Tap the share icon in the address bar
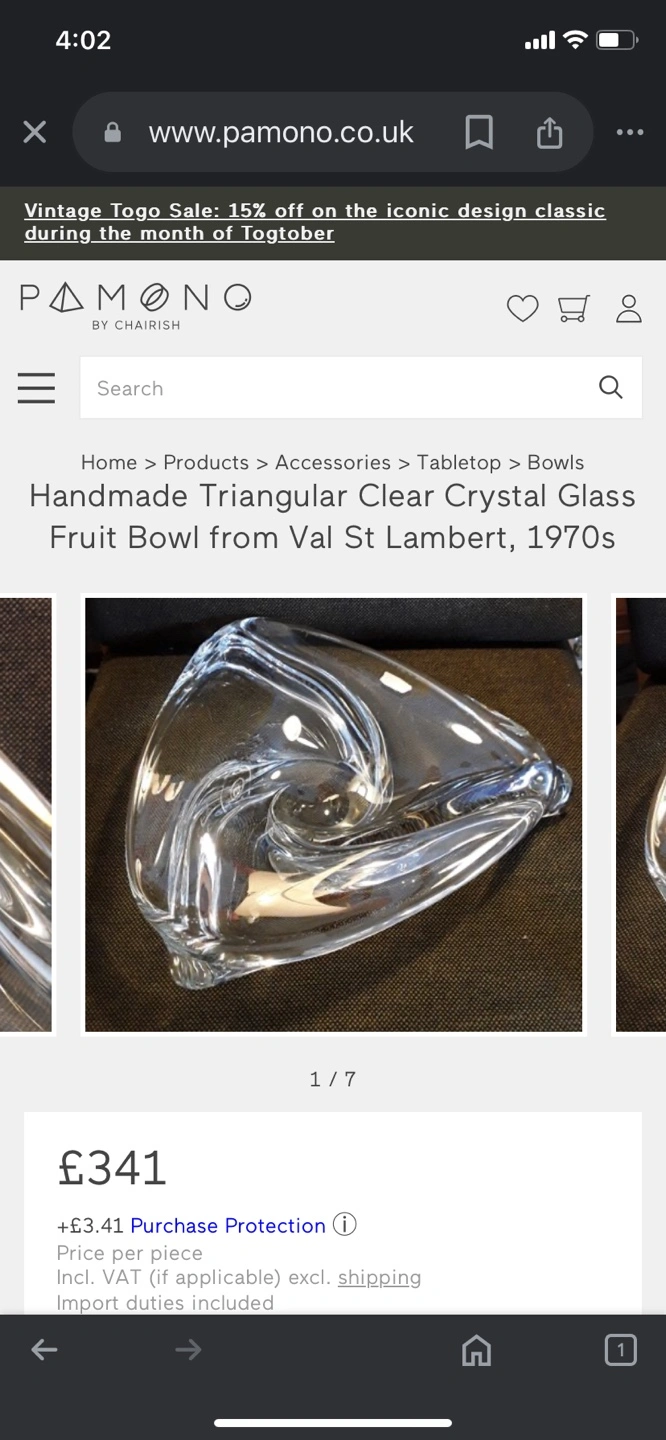The image size is (666, 1440). 549,132
